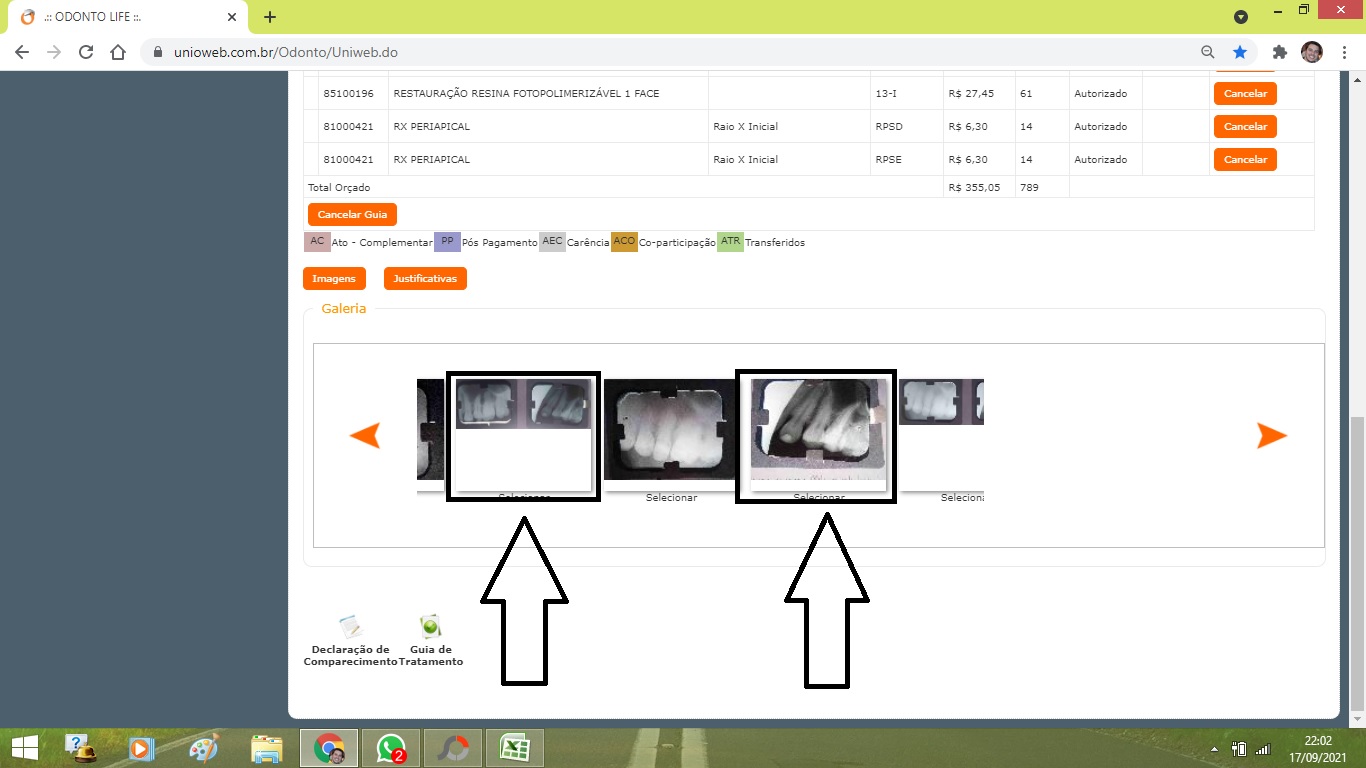
Task: Click the browser forward arrow
Action: point(54,52)
